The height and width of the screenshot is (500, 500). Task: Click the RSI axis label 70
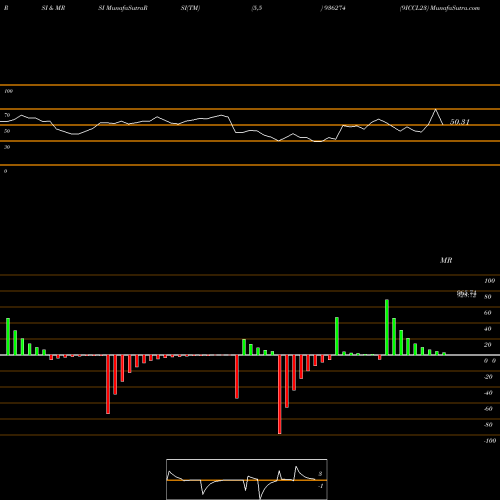(x=7, y=115)
